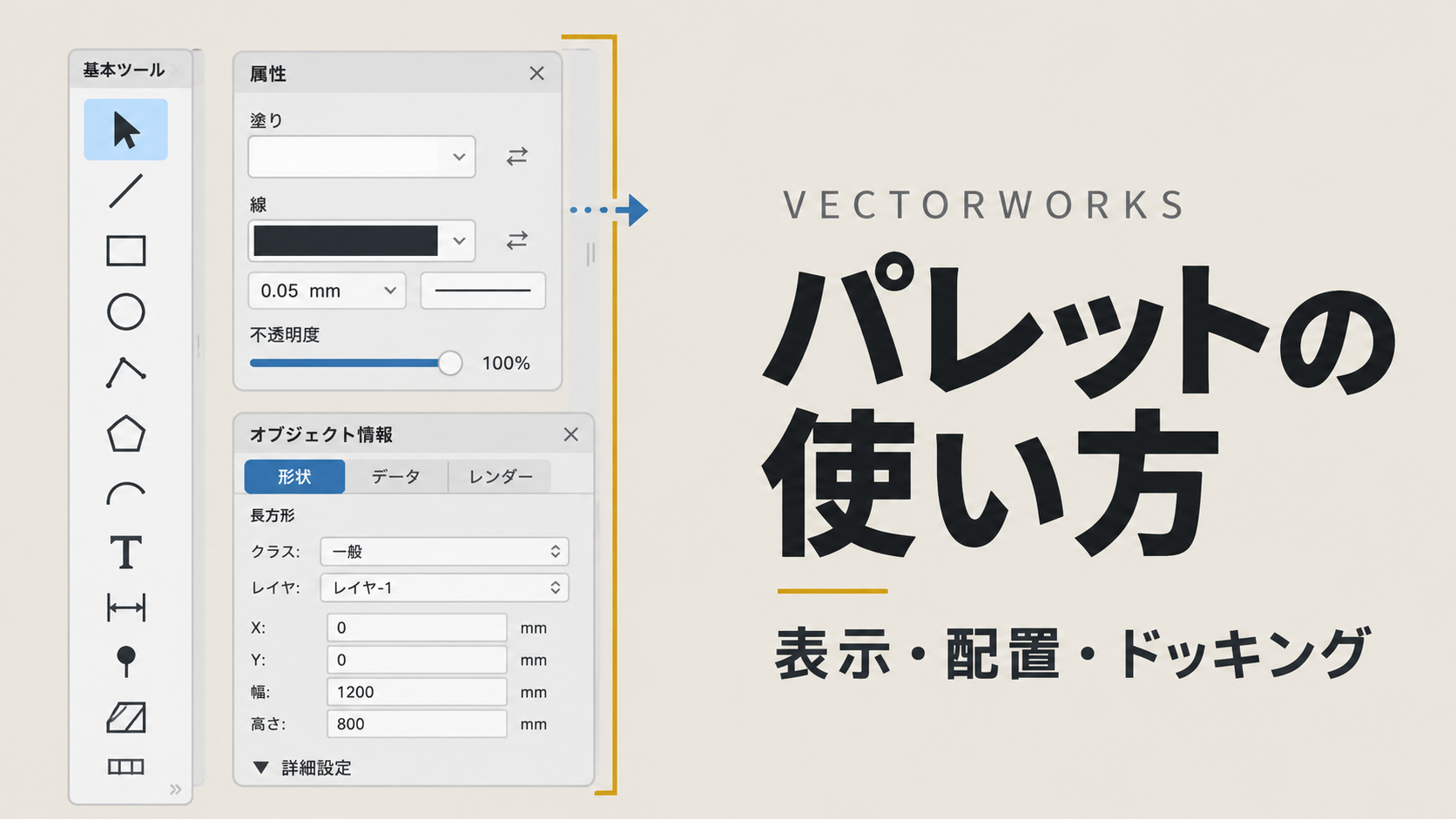The image size is (1456, 819).
Task: Select the Locus point pin tool
Action: (125, 661)
